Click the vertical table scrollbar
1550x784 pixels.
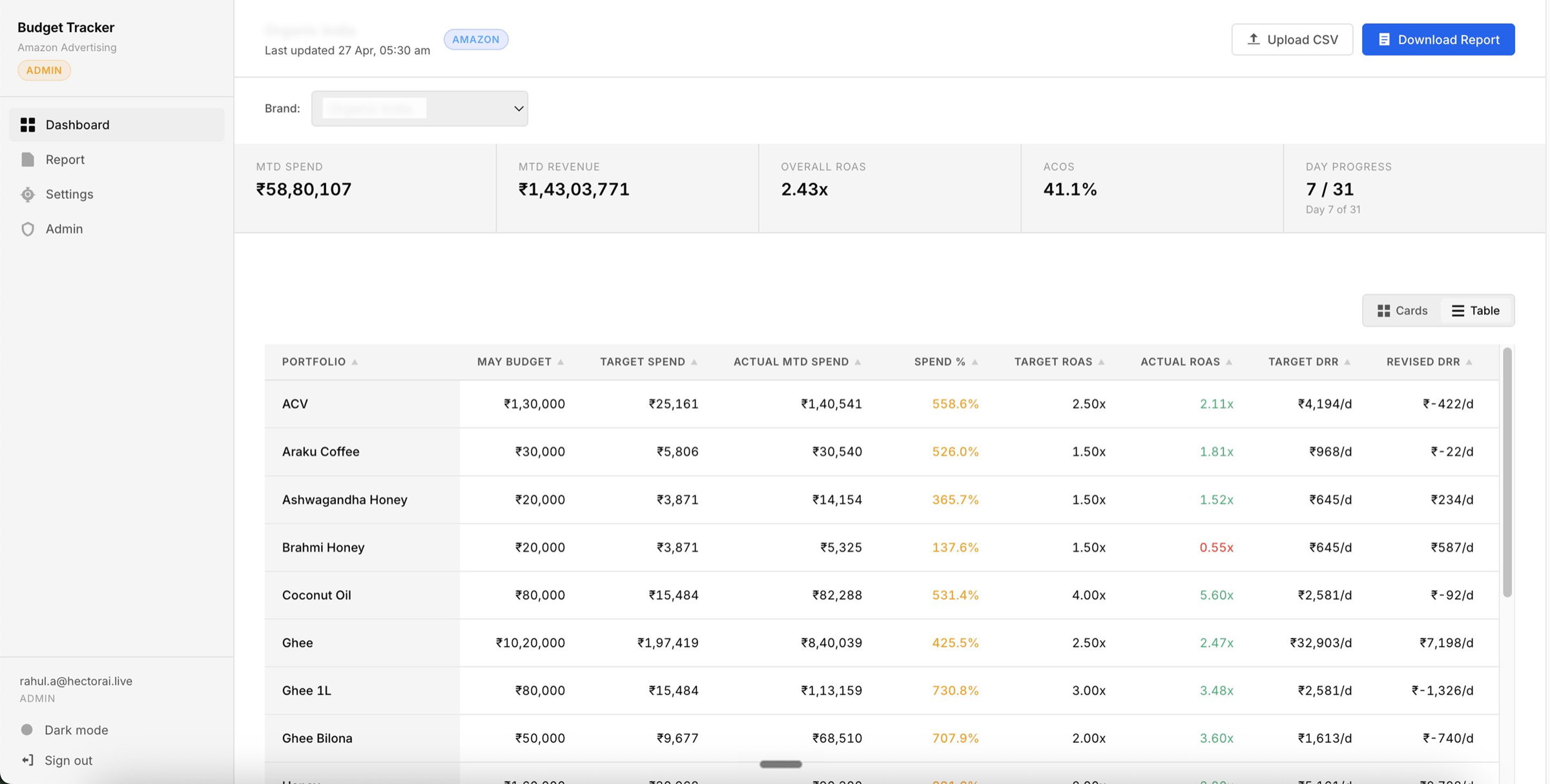(x=1507, y=472)
